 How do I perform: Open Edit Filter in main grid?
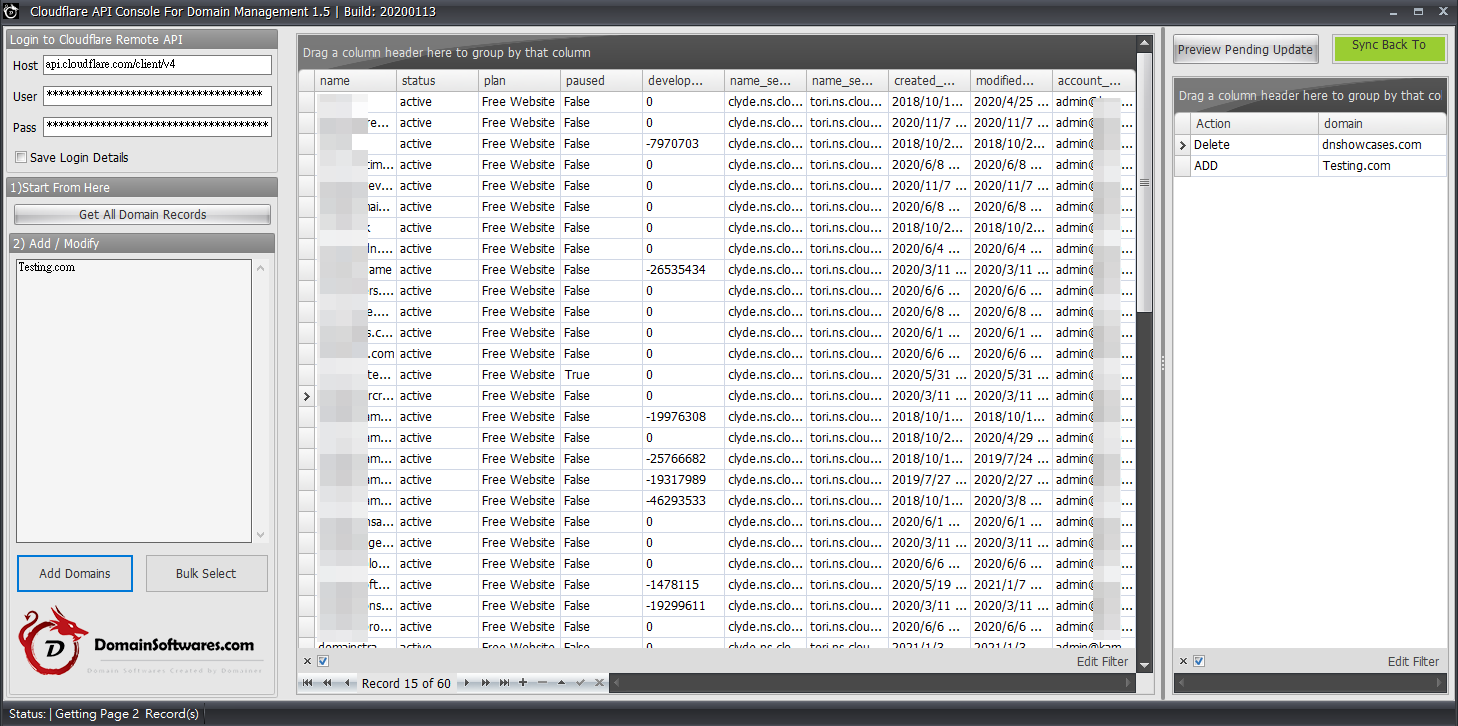1102,661
